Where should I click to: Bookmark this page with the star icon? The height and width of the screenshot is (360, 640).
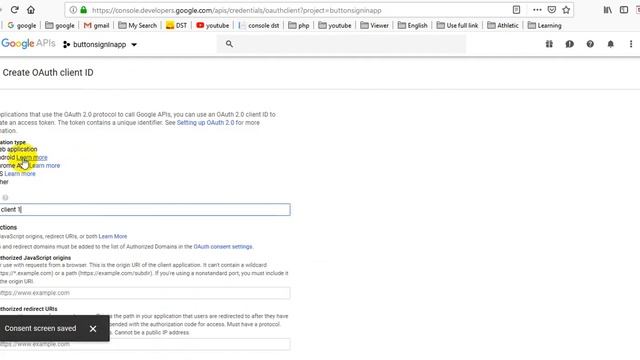[x=566, y=10]
